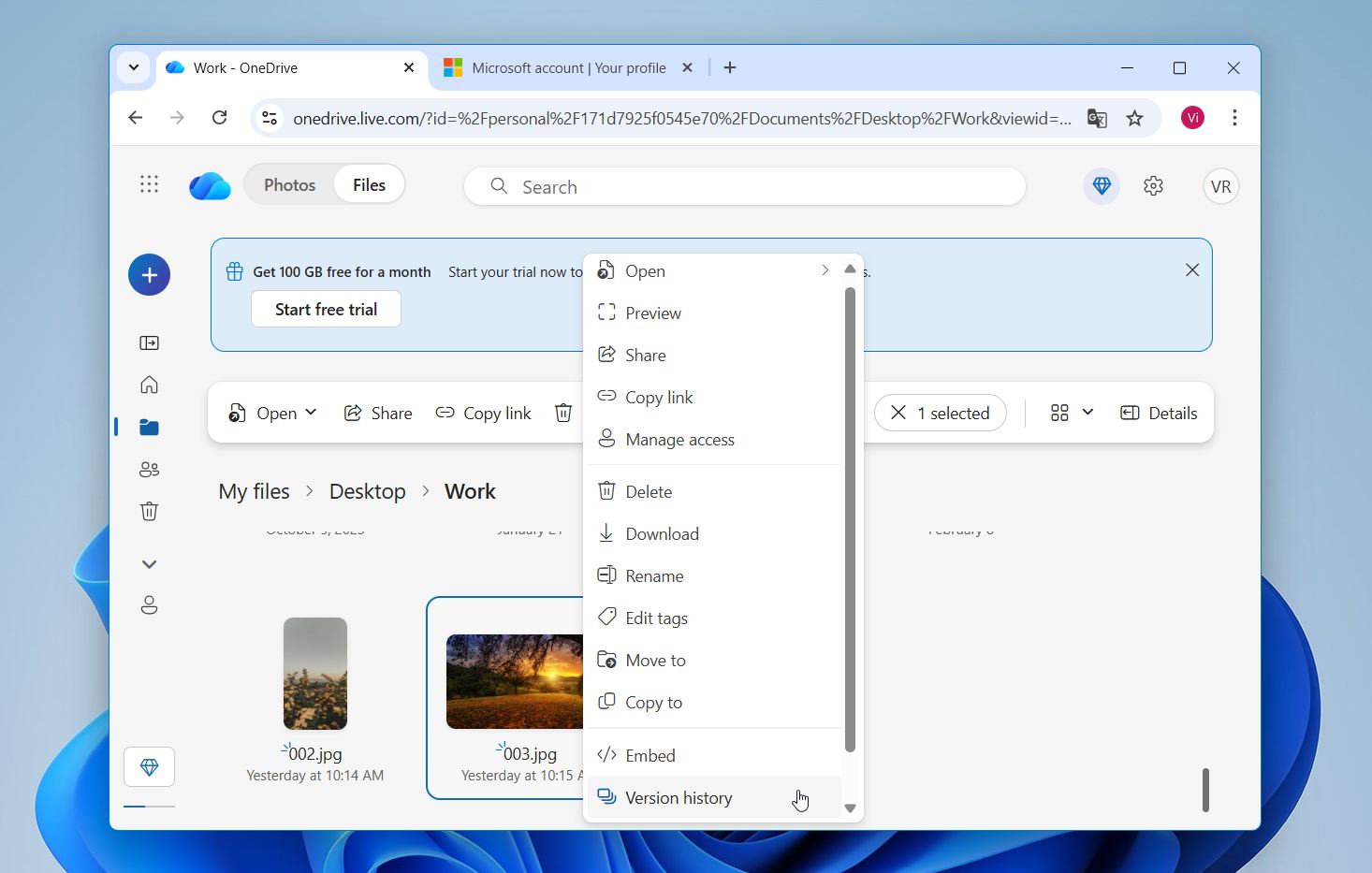Create new item with the plus button
The height and width of the screenshot is (873, 1372).
(x=149, y=274)
